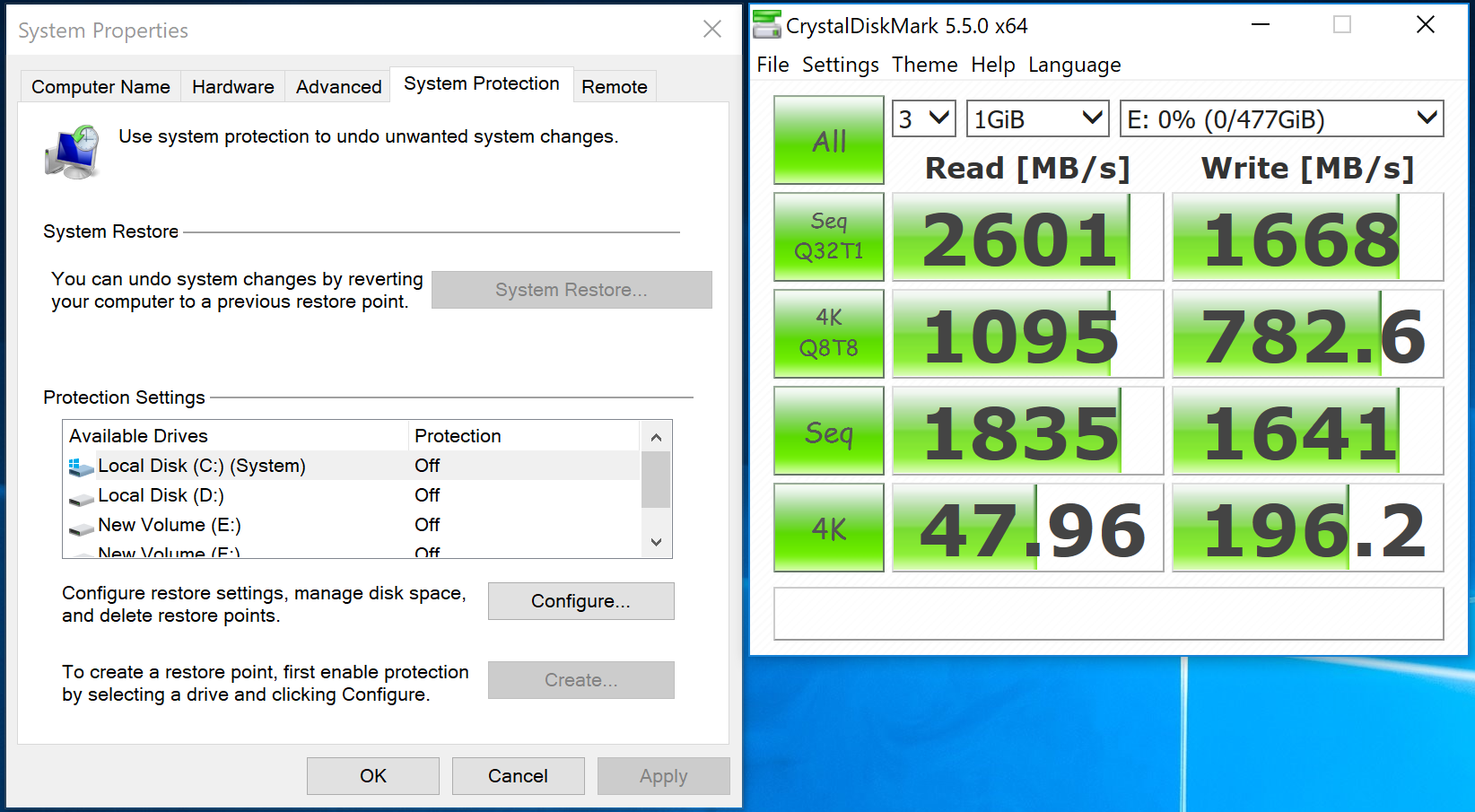1475x812 pixels.
Task: Click the Local Disk (C:) drive icon
Action: coord(81,467)
